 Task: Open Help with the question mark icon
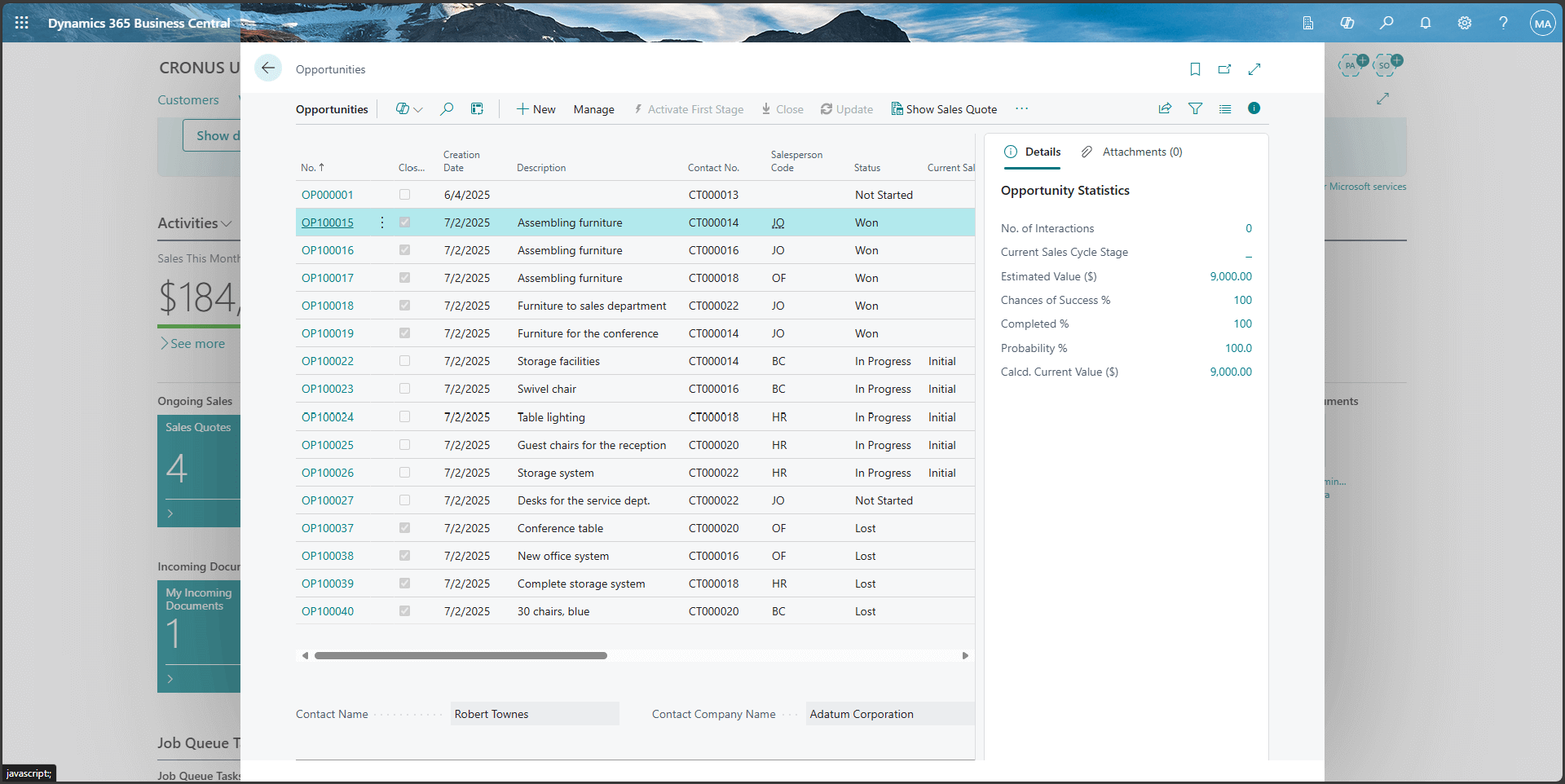1504,23
